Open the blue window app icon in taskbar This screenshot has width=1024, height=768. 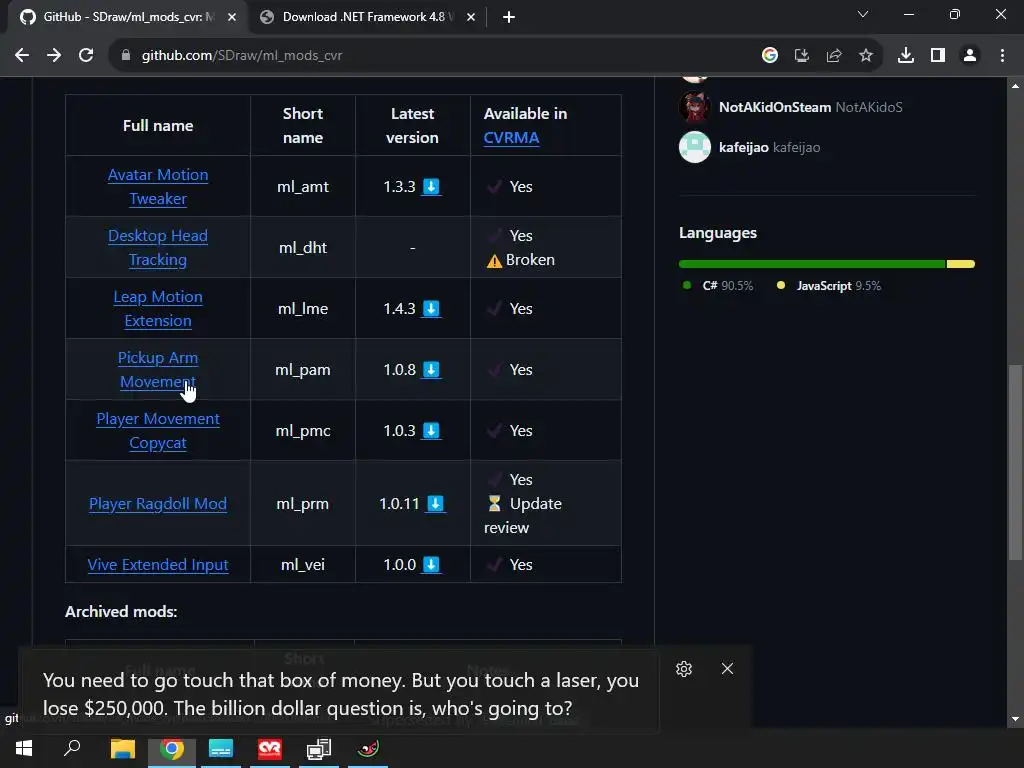(x=221, y=749)
